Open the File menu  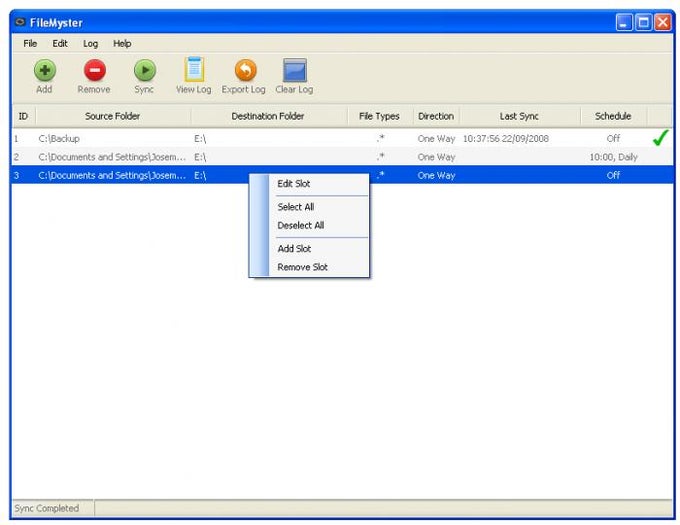point(30,43)
